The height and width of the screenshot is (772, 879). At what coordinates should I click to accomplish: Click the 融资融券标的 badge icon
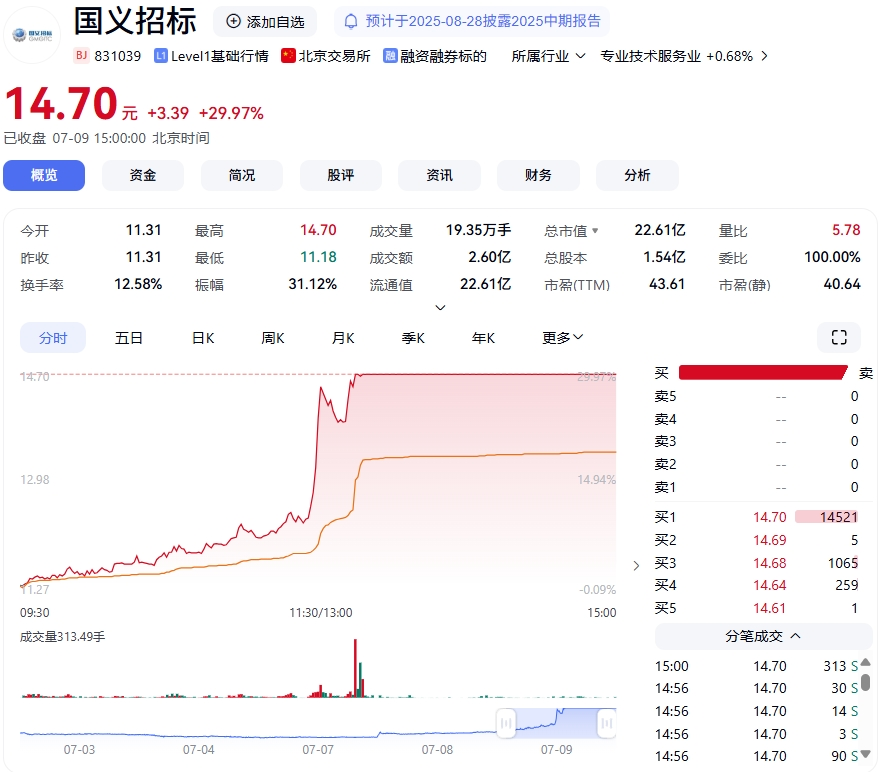click(x=390, y=56)
